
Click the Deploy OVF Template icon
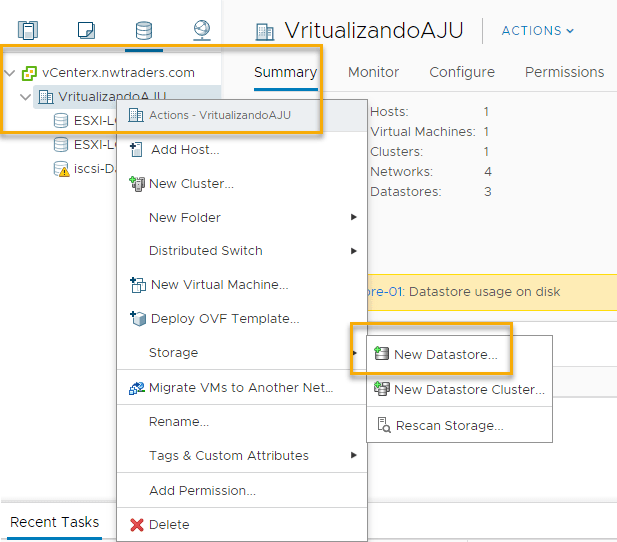tap(137, 319)
